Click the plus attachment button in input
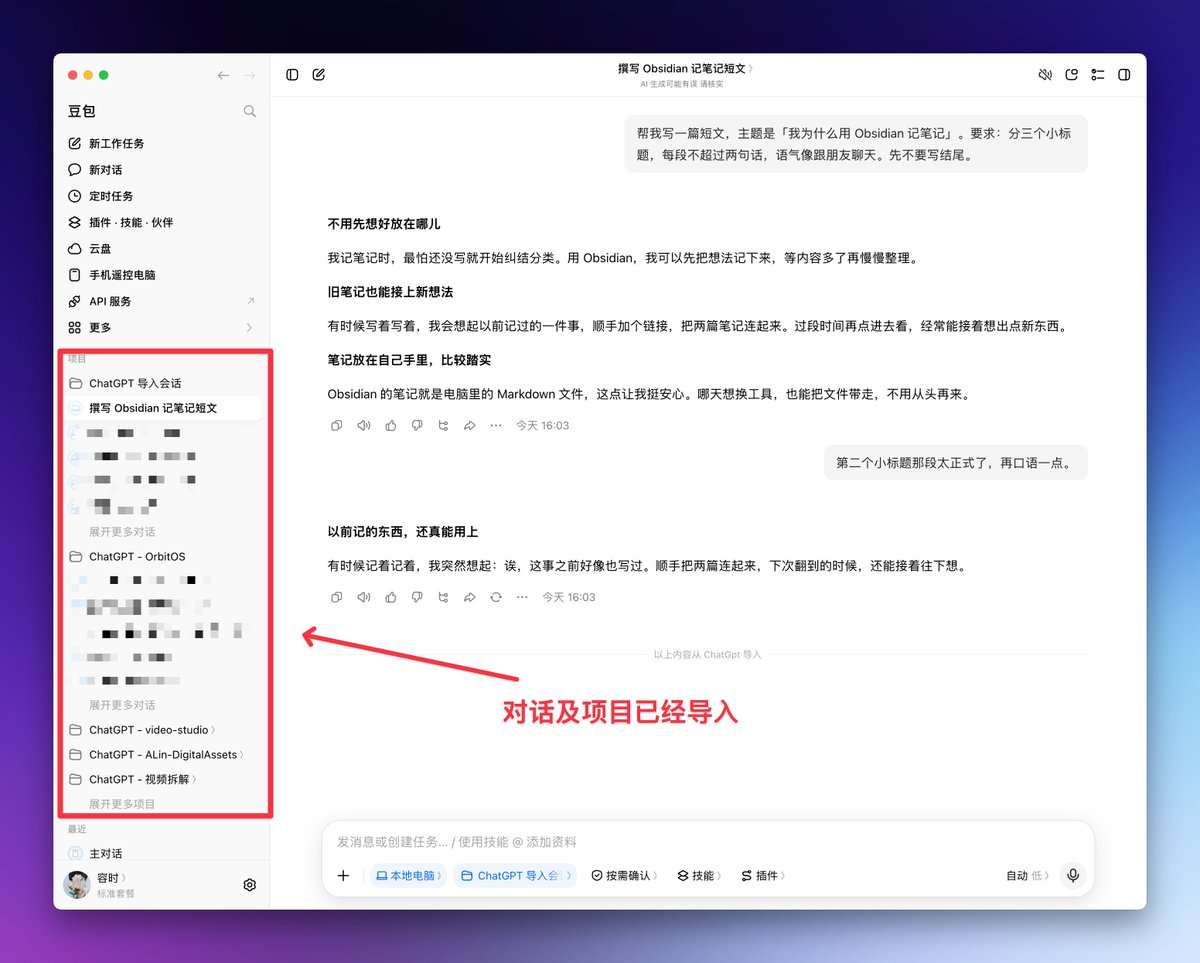 coord(343,875)
